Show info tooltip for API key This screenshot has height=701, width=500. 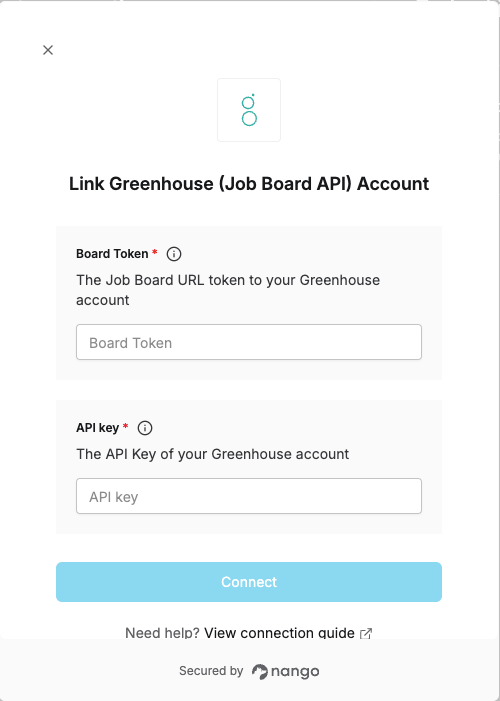click(x=144, y=428)
